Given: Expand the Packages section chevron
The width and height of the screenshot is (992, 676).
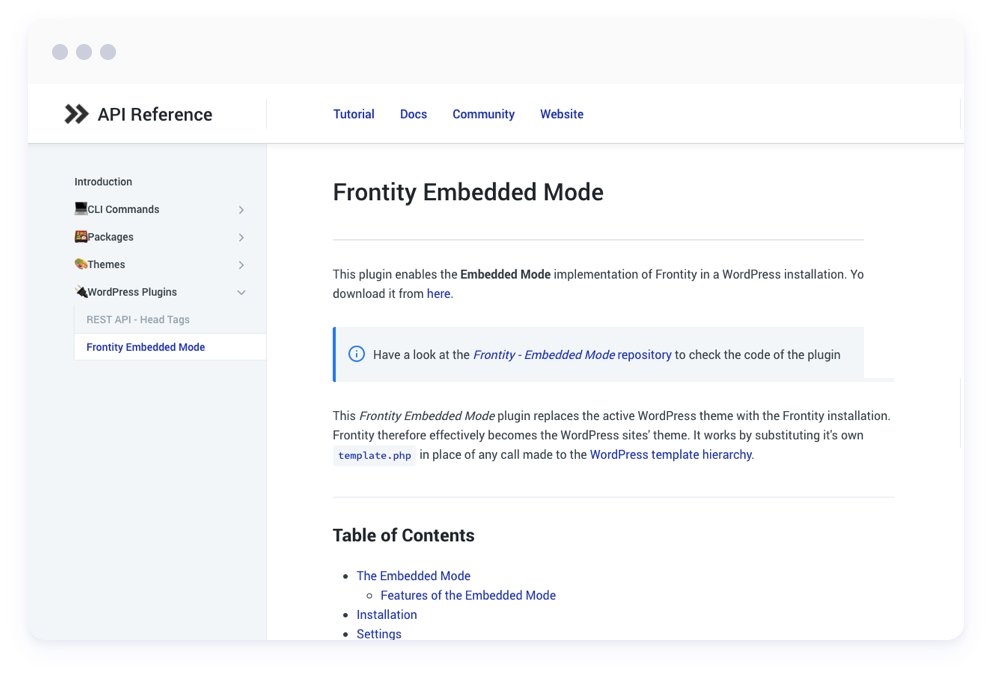Looking at the screenshot, I should 241,237.
